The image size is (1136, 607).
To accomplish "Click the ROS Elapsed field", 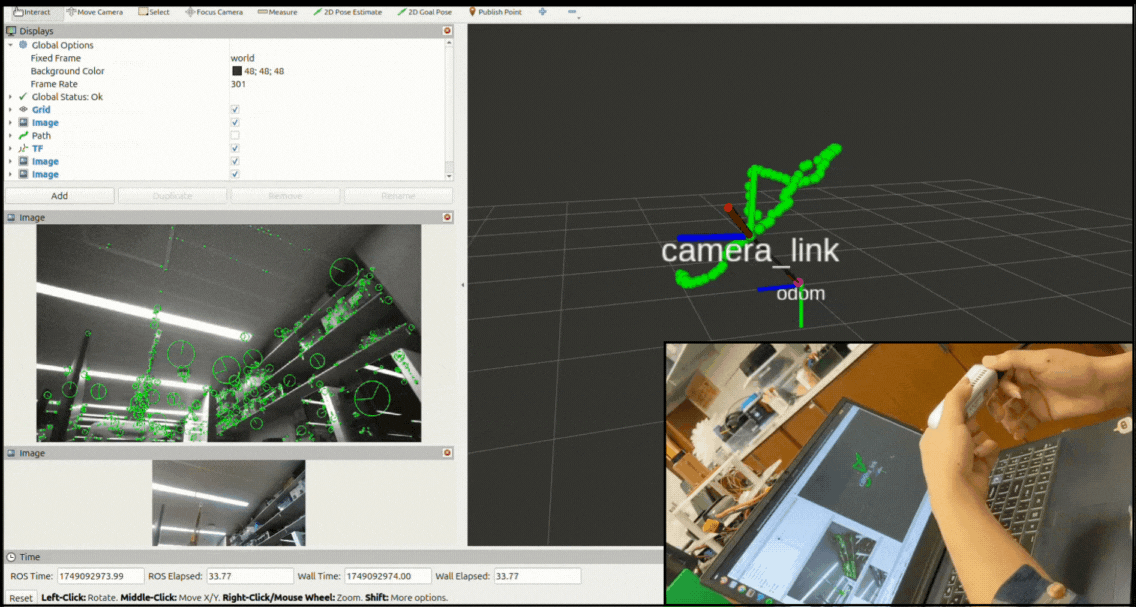I will click(251, 576).
